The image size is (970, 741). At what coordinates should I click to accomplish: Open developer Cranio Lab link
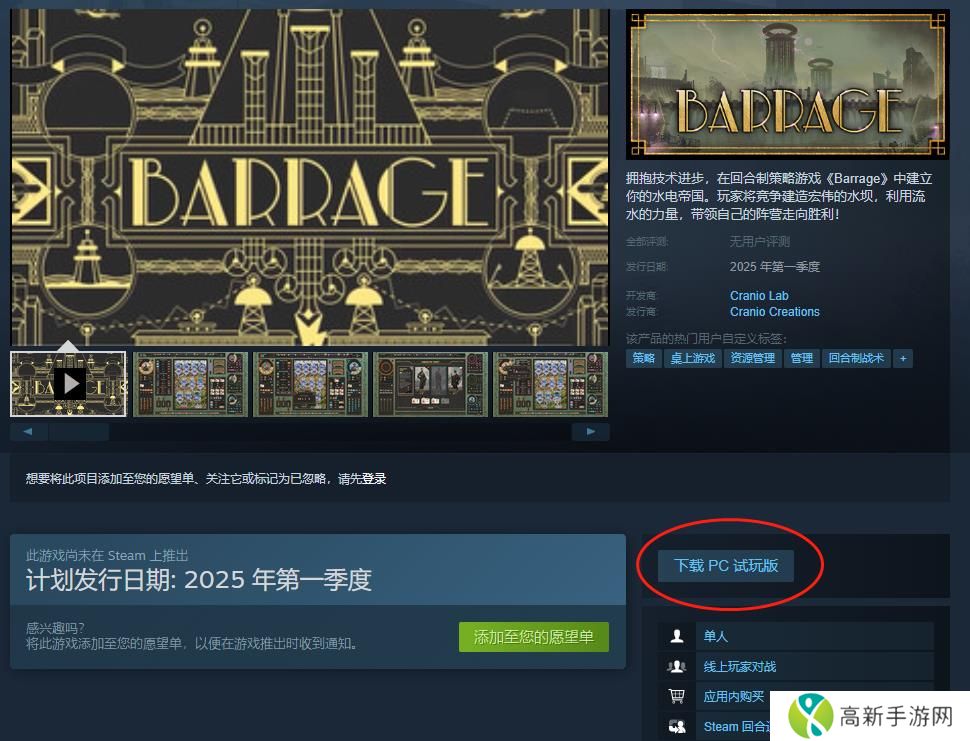tap(759, 296)
